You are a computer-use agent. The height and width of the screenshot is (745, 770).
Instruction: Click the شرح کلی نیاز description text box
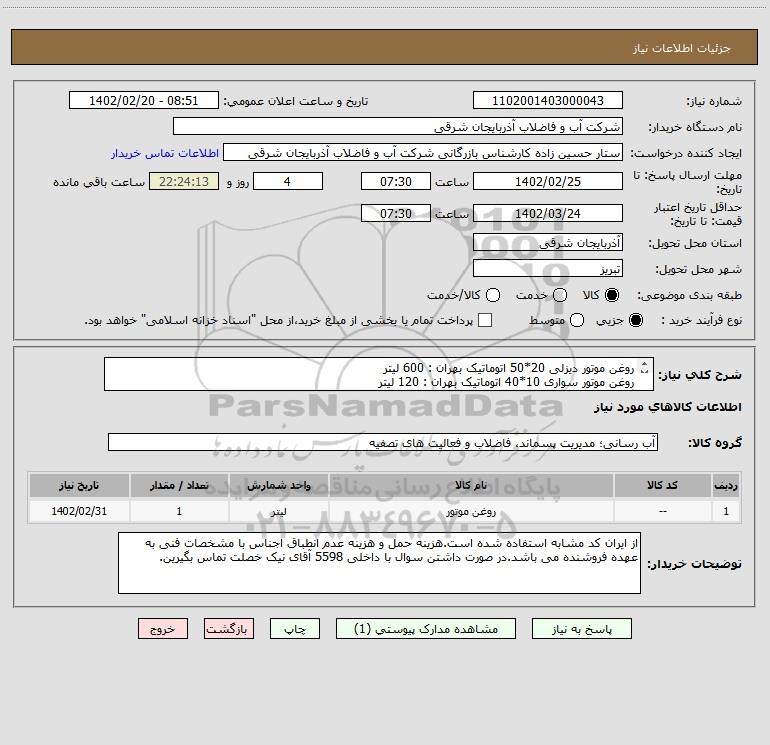379,374
